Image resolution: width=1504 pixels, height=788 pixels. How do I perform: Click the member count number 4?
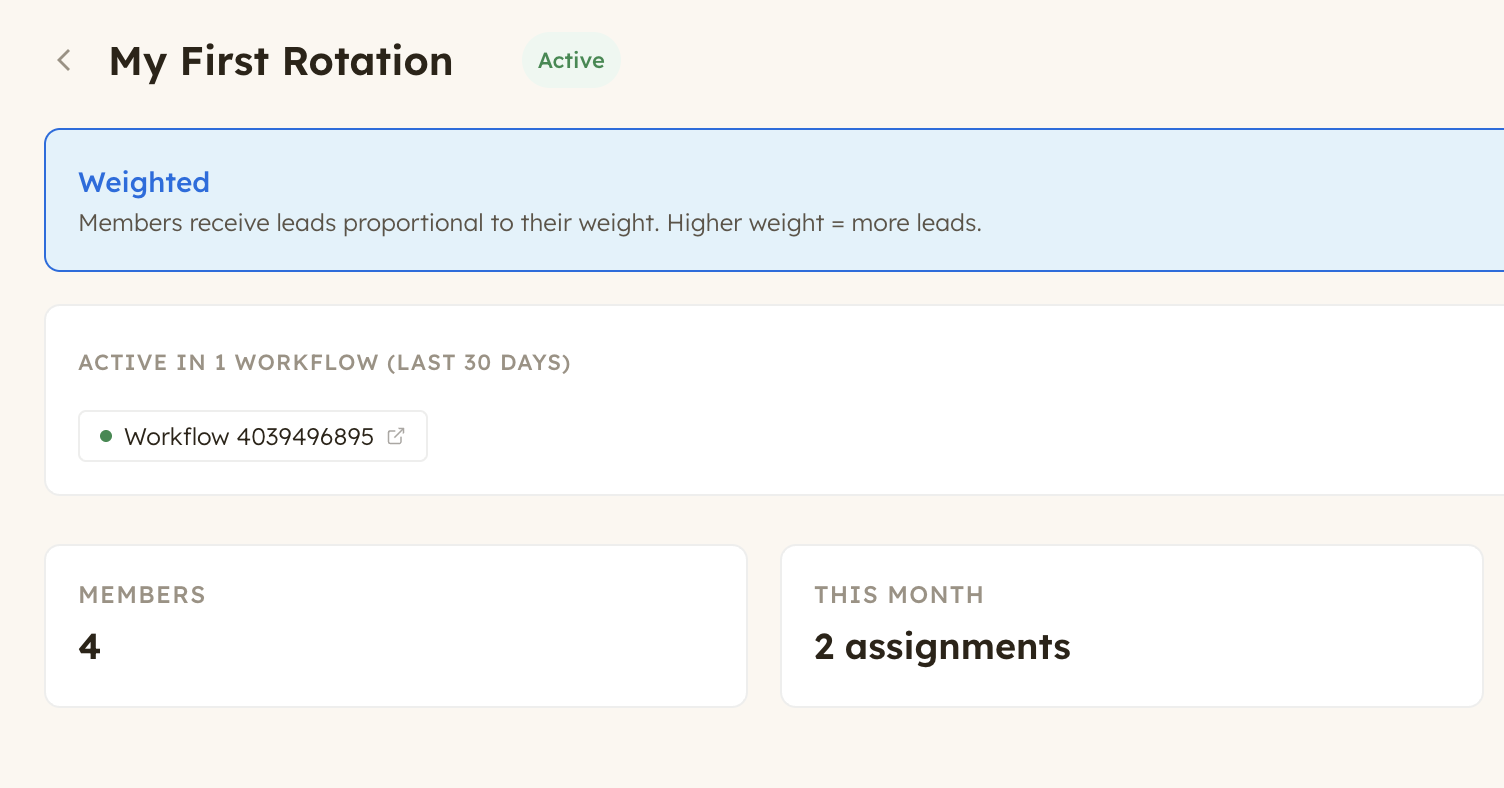[x=90, y=647]
